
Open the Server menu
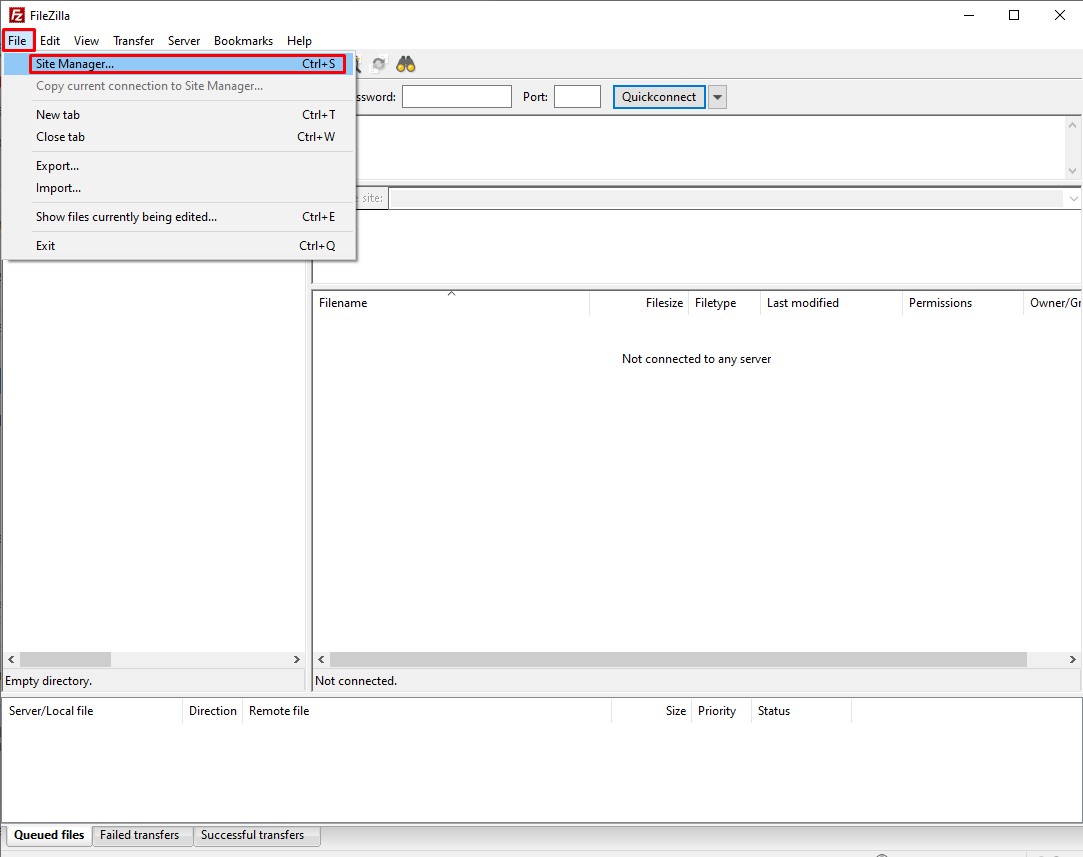tap(184, 41)
